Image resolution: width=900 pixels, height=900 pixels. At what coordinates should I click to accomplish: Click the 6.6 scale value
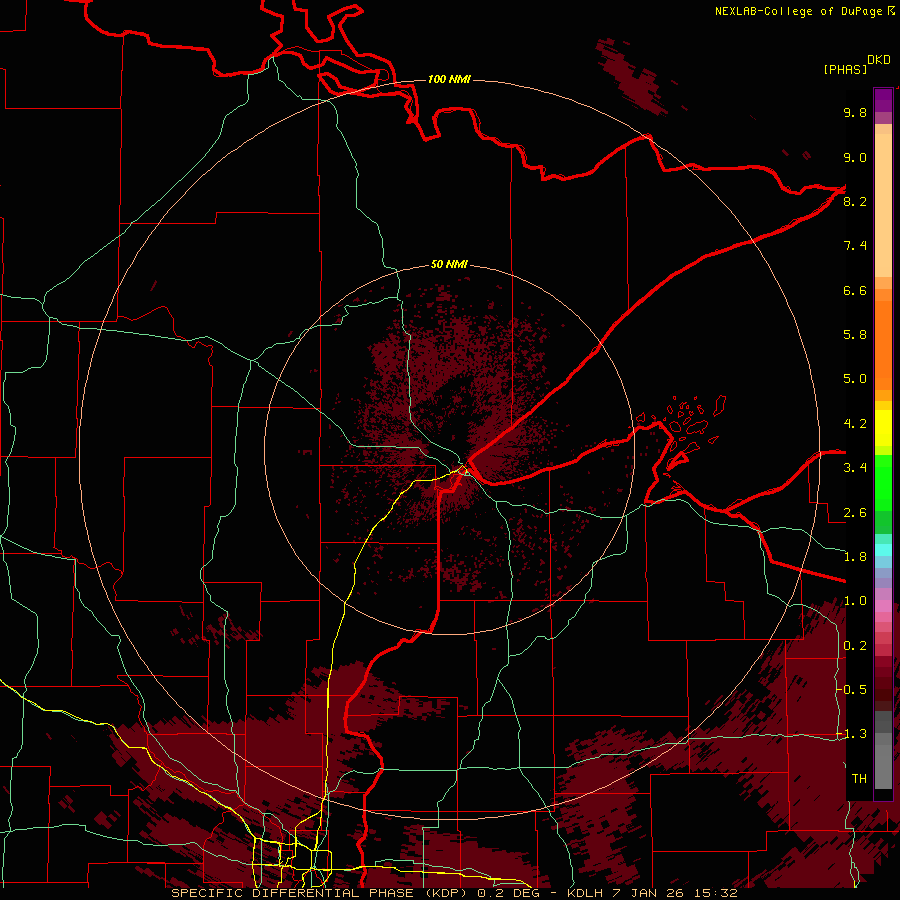[855, 290]
